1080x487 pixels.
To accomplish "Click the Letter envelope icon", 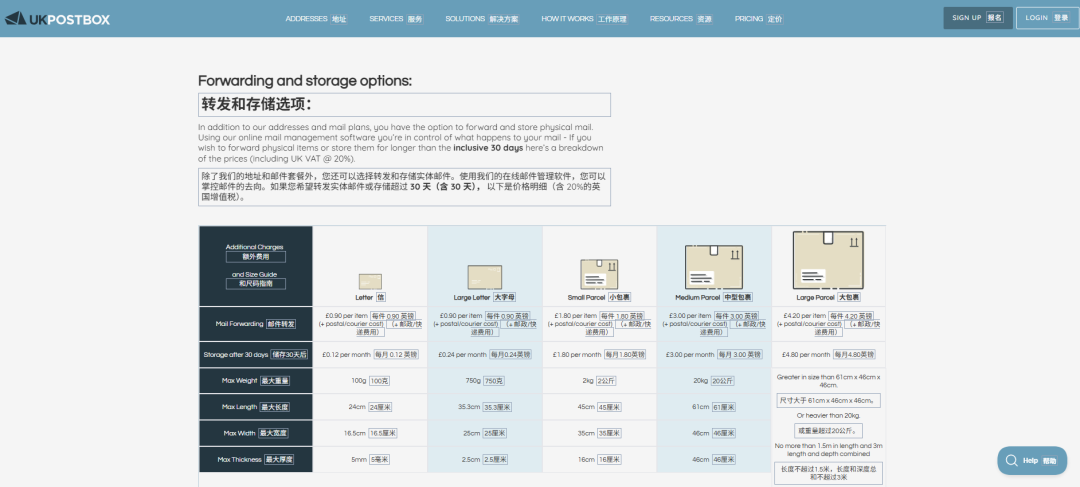I will click(370, 281).
